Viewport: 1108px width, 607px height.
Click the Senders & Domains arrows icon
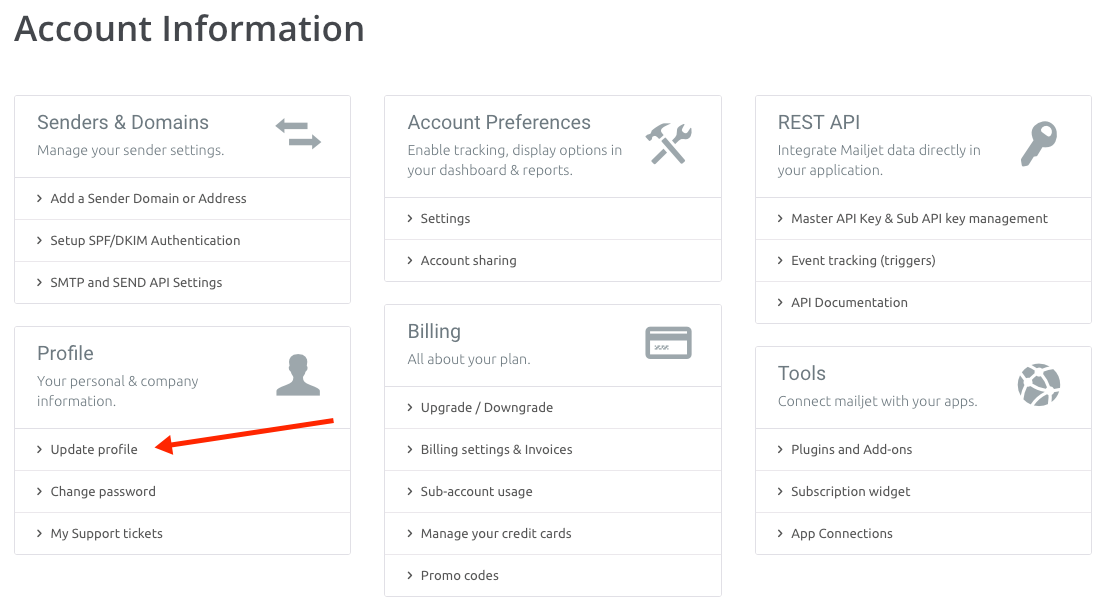click(298, 134)
